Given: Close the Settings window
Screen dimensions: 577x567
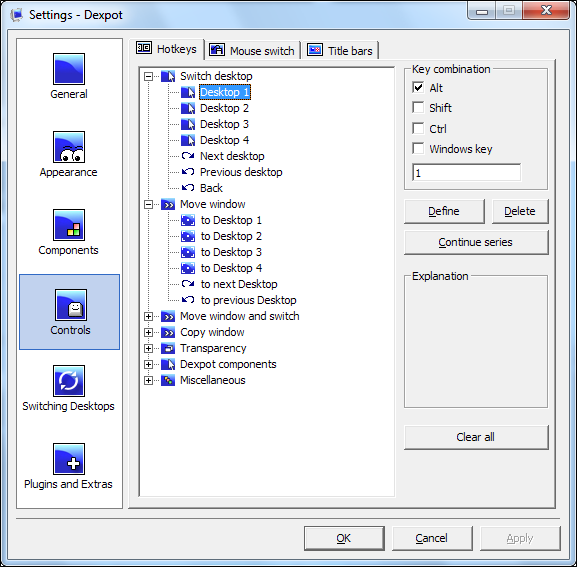Looking at the screenshot, I should coord(546,10).
